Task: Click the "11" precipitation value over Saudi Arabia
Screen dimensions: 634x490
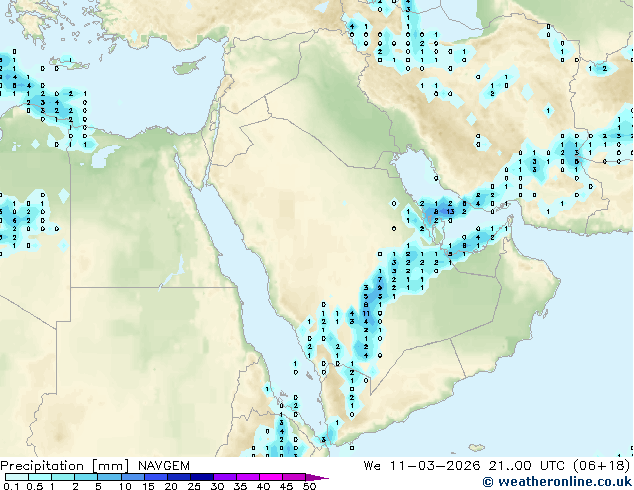Action: coord(366,313)
